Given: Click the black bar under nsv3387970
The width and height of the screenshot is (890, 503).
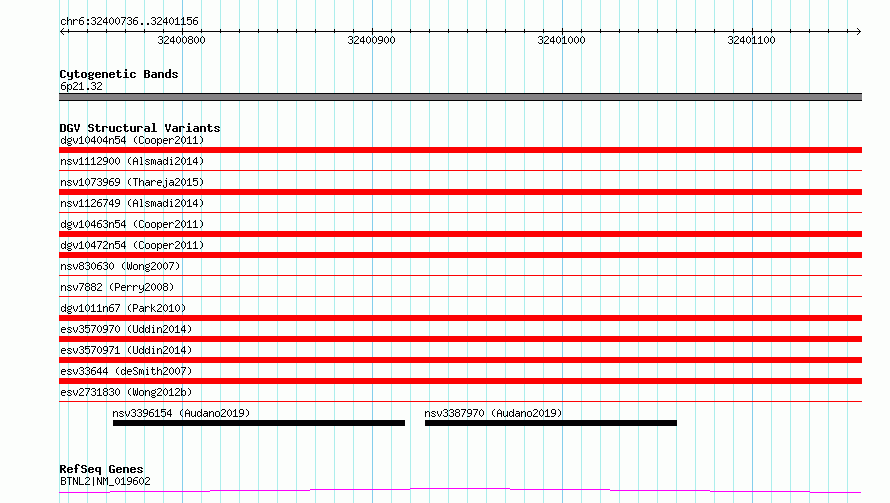Looking at the screenshot, I should coord(551,423).
